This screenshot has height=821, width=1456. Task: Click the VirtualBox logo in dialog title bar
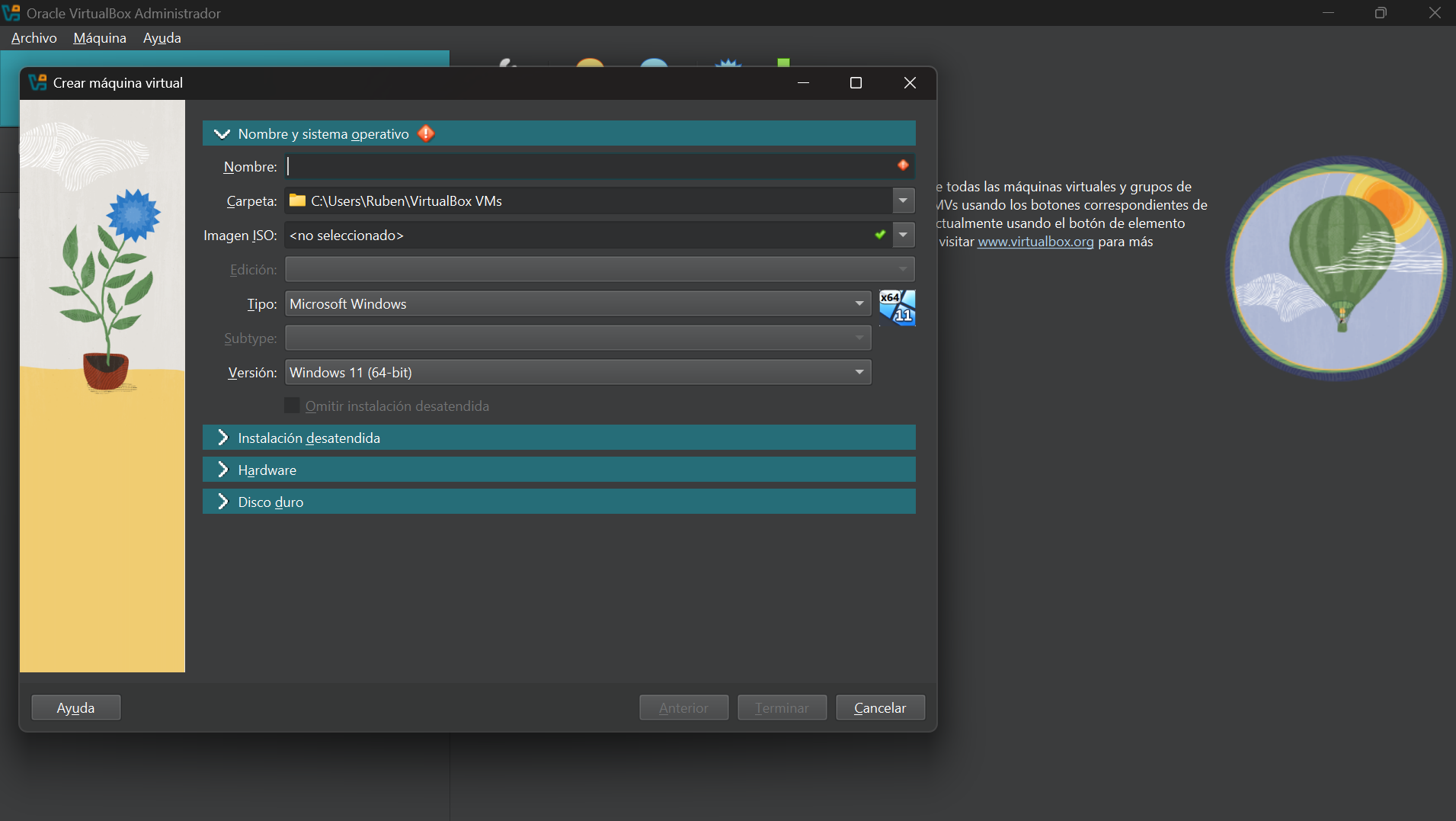(x=37, y=82)
